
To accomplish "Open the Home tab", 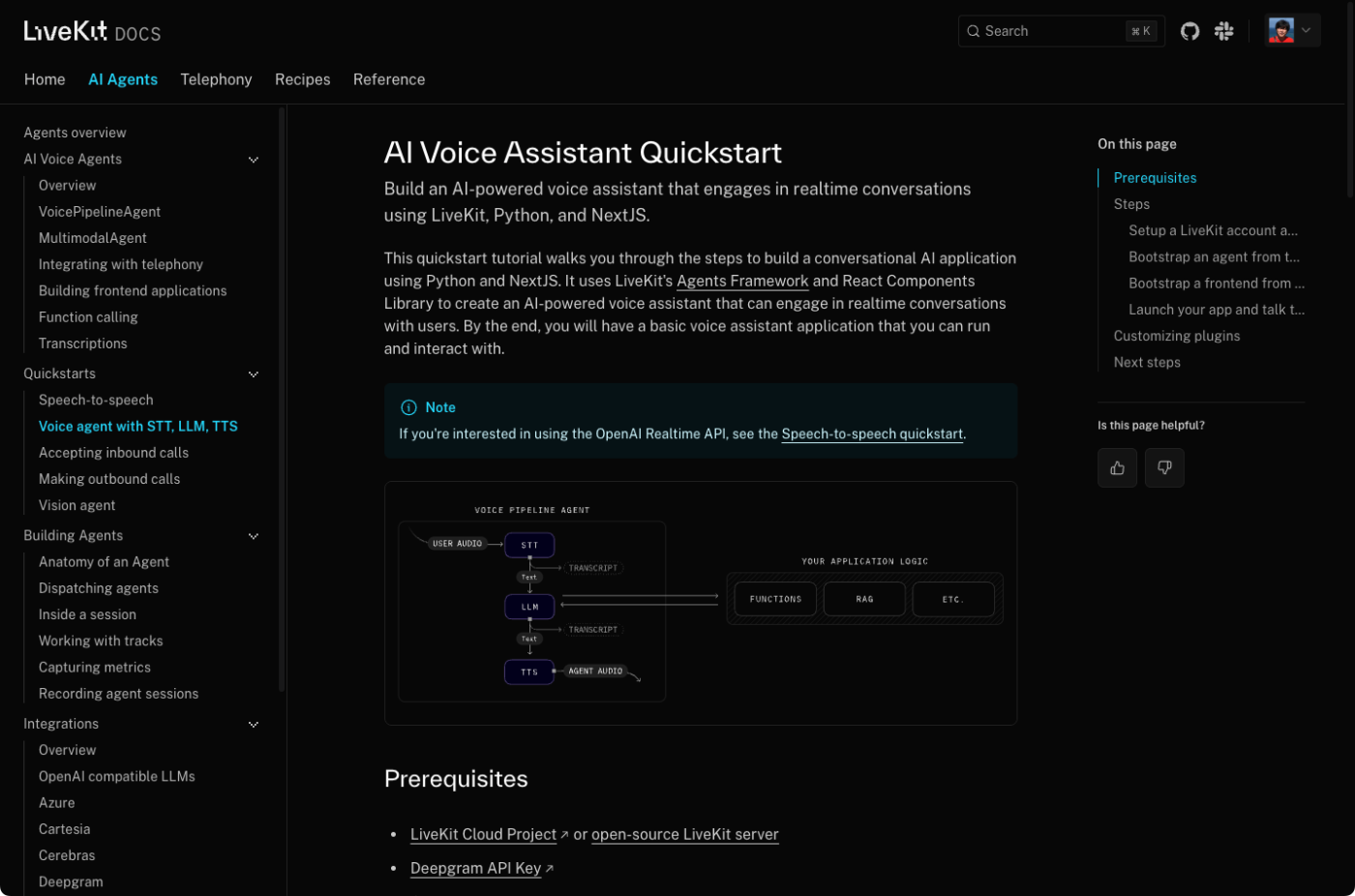I will (45, 79).
